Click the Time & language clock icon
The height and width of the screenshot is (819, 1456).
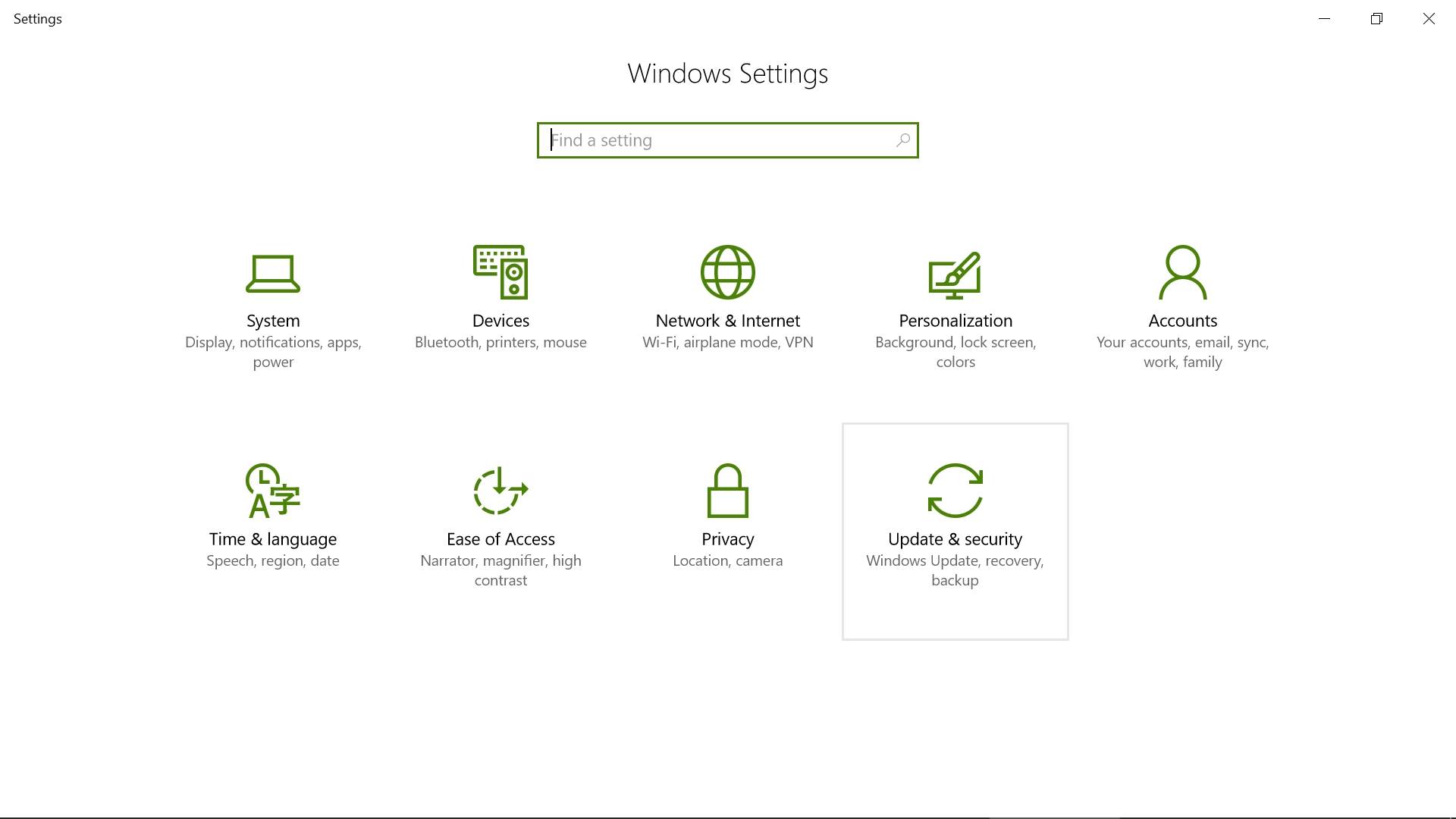point(273,491)
